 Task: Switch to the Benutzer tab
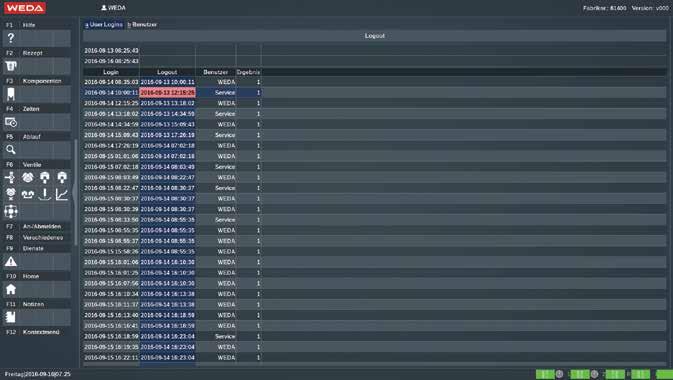pyautogui.click(x=142, y=24)
